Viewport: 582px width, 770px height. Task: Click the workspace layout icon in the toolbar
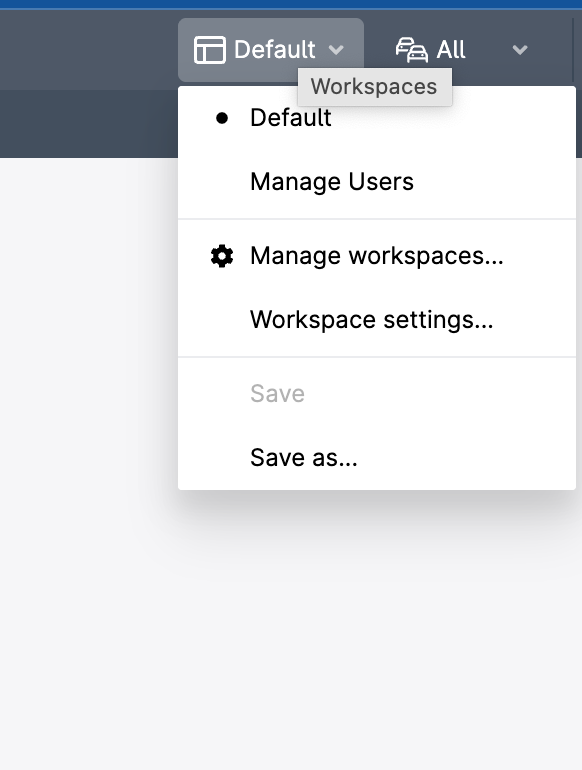210,50
